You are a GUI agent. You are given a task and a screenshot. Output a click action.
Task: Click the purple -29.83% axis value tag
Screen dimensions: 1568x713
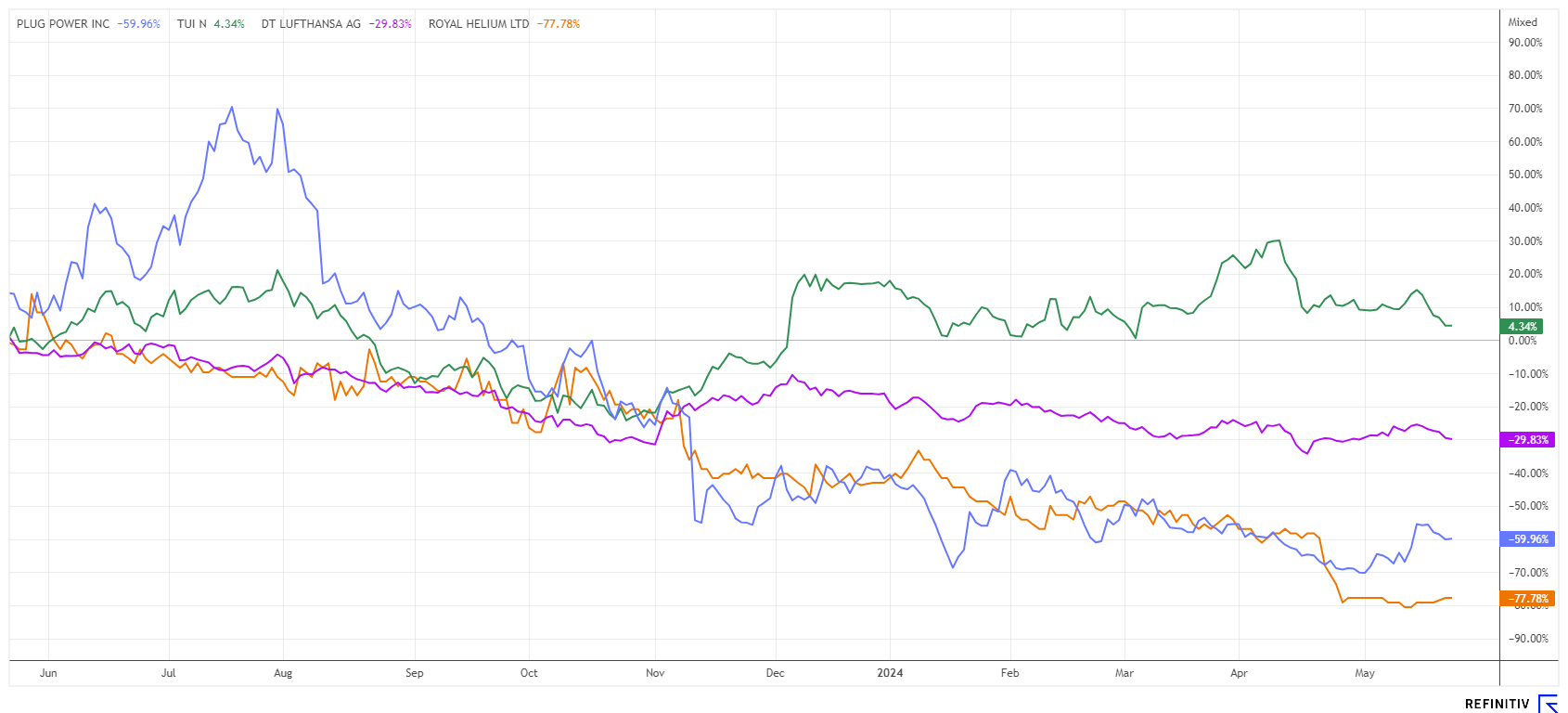[1526, 440]
